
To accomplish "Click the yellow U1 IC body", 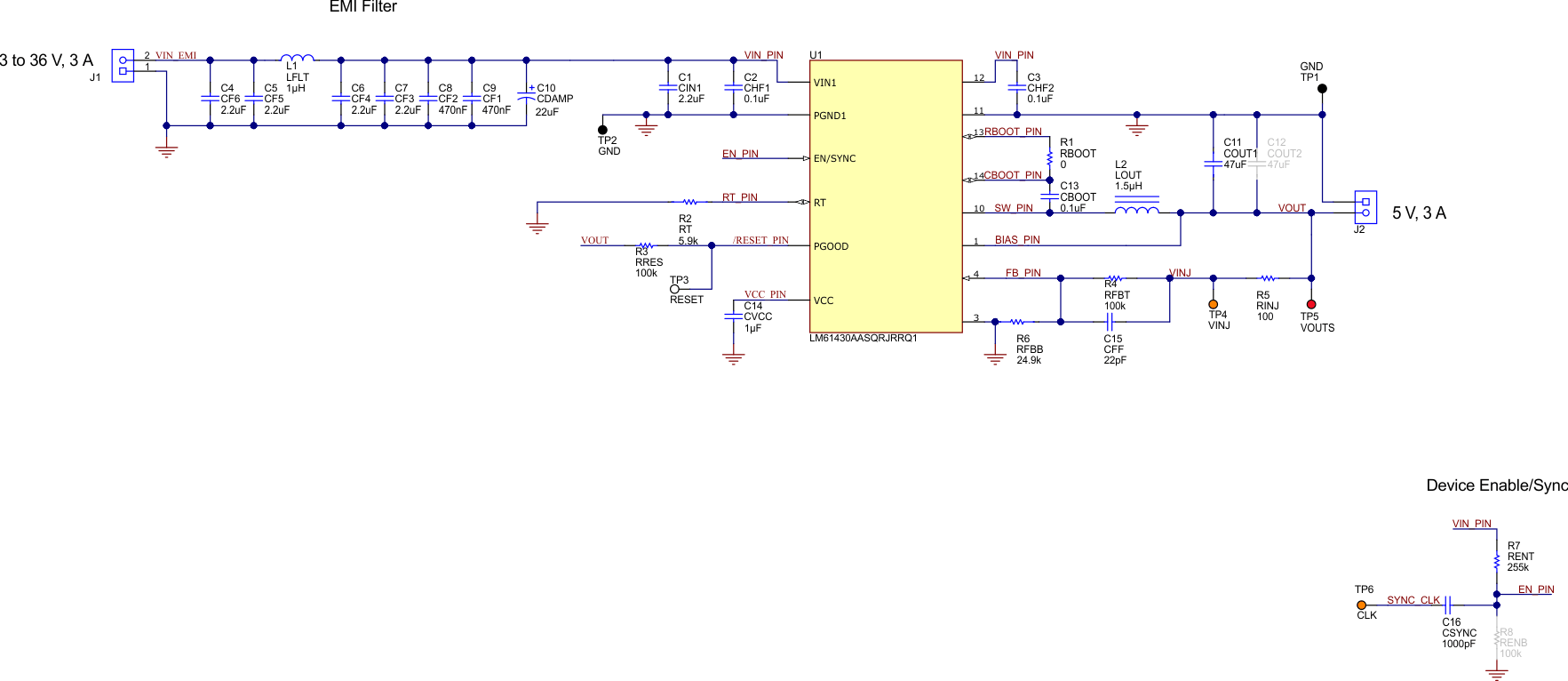I will coord(886,196).
